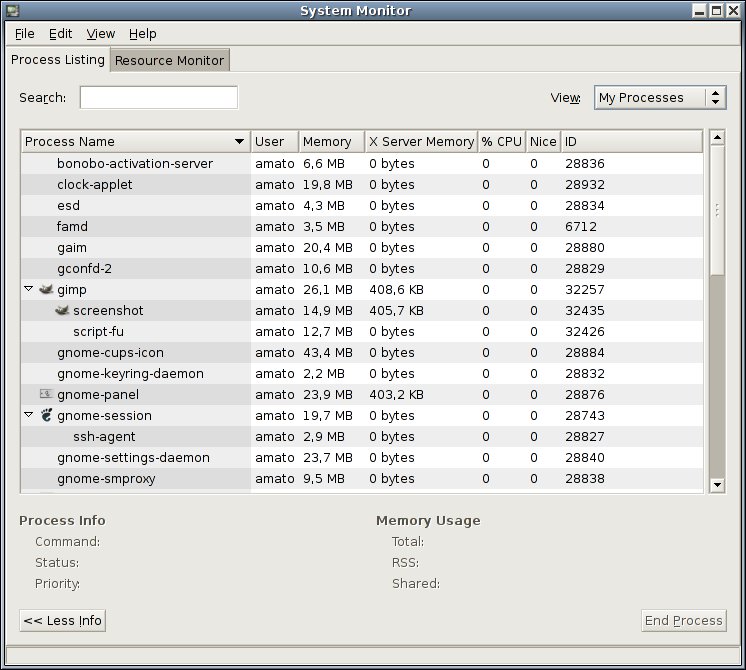This screenshot has width=746, height=670.
Task: Switch to the Resource Monitor tab
Action: (169, 60)
